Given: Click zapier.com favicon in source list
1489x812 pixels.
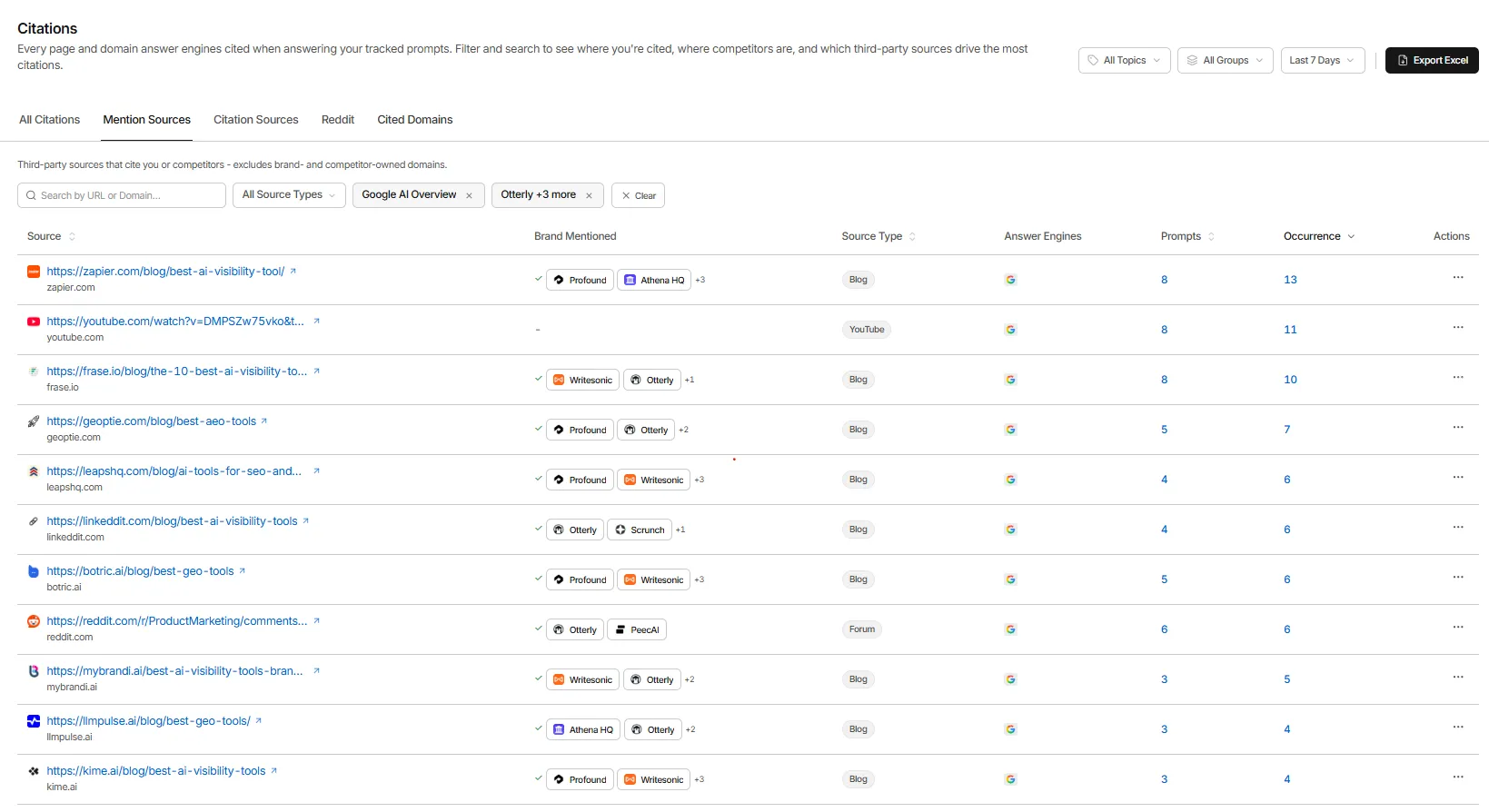Looking at the screenshot, I should (34, 272).
